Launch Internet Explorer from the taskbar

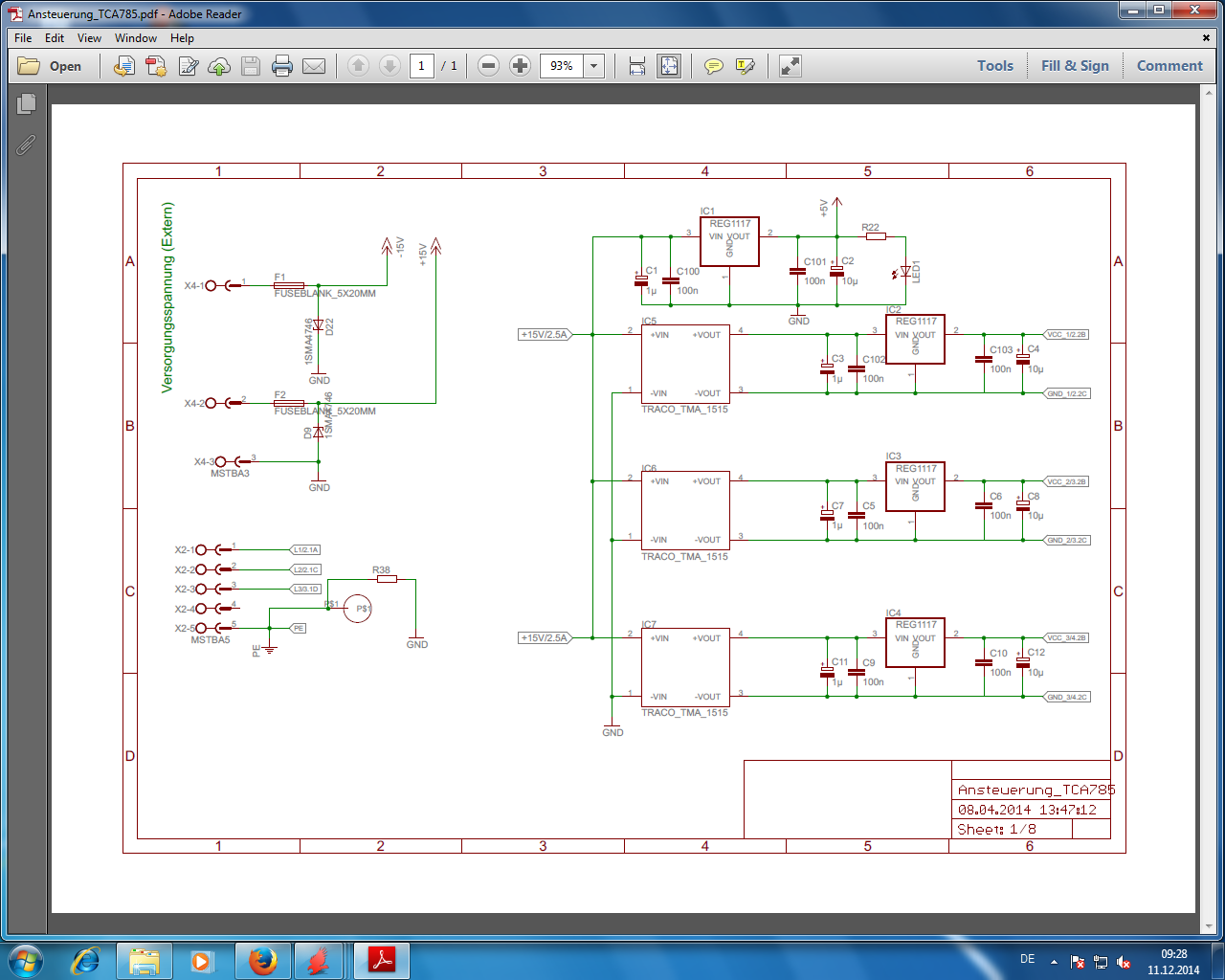(86, 960)
